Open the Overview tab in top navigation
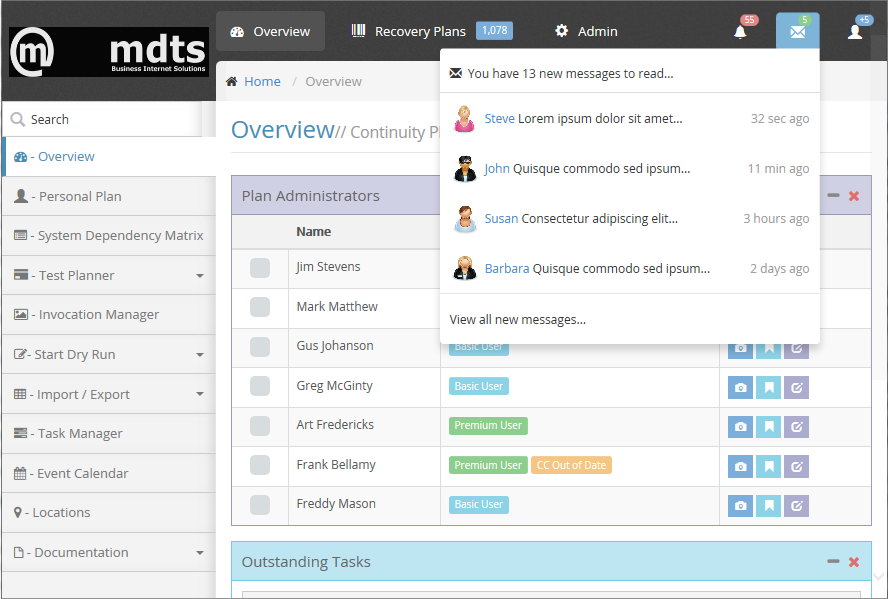This screenshot has width=888, height=599. click(x=271, y=31)
